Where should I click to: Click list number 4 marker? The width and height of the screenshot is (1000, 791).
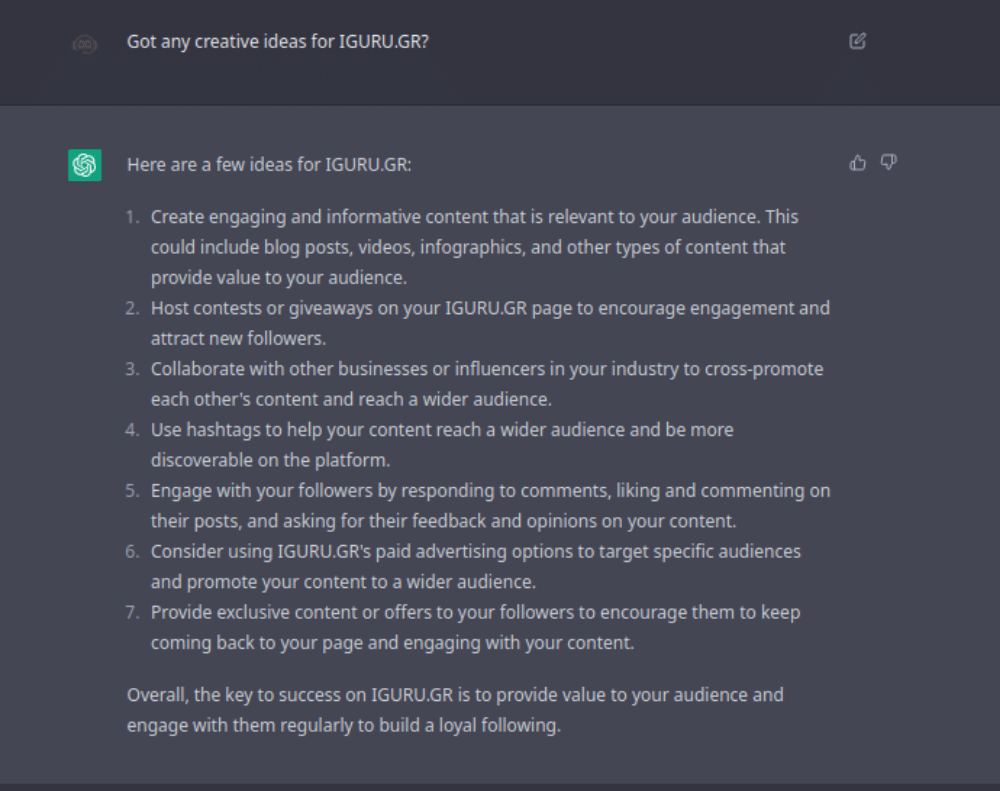pos(132,430)
